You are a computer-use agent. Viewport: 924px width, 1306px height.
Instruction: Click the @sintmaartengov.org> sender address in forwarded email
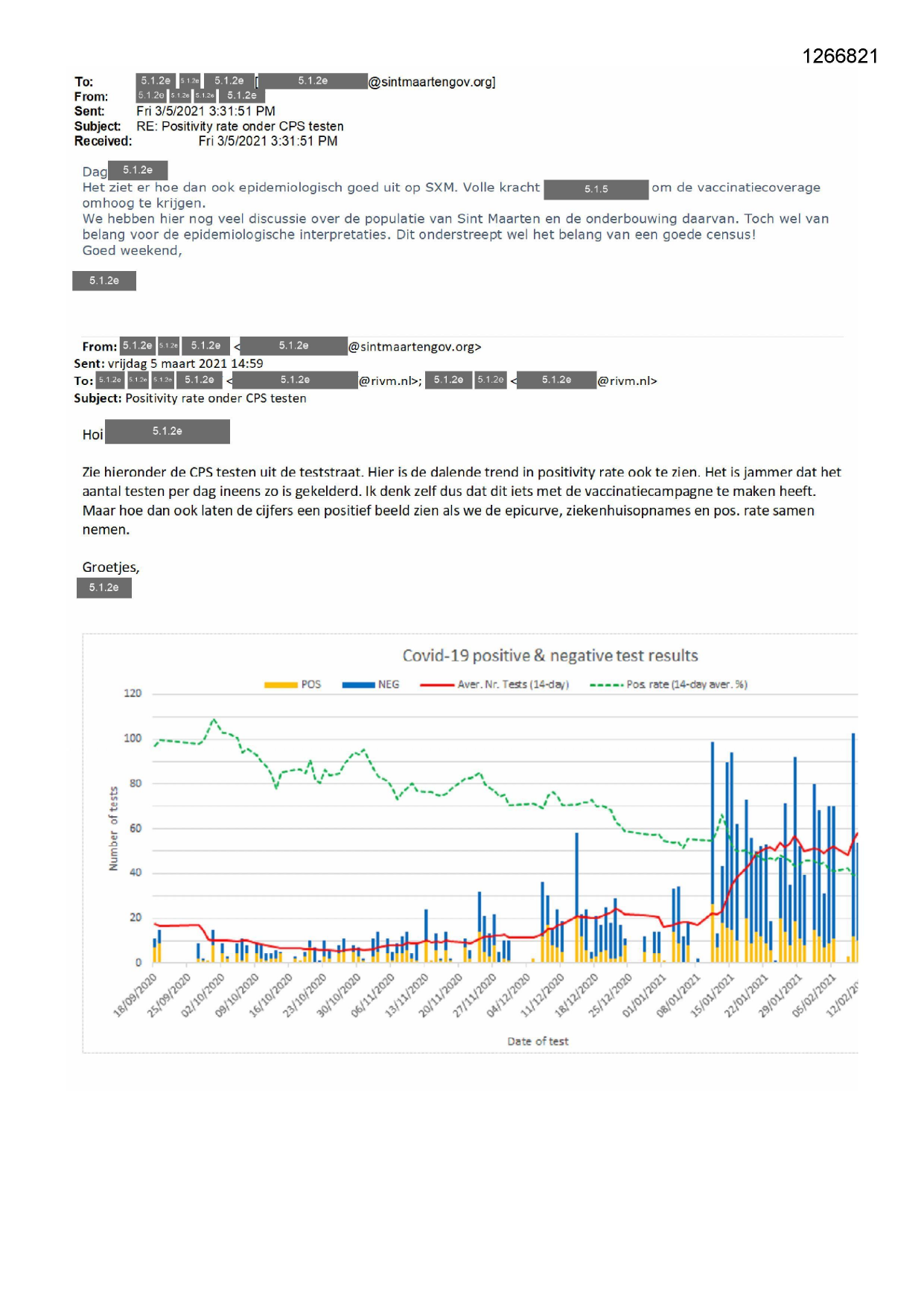(415, 347)
